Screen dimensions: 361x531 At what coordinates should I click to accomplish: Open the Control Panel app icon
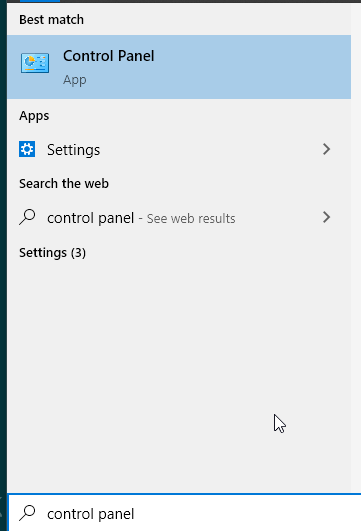(x=35, y=63)
